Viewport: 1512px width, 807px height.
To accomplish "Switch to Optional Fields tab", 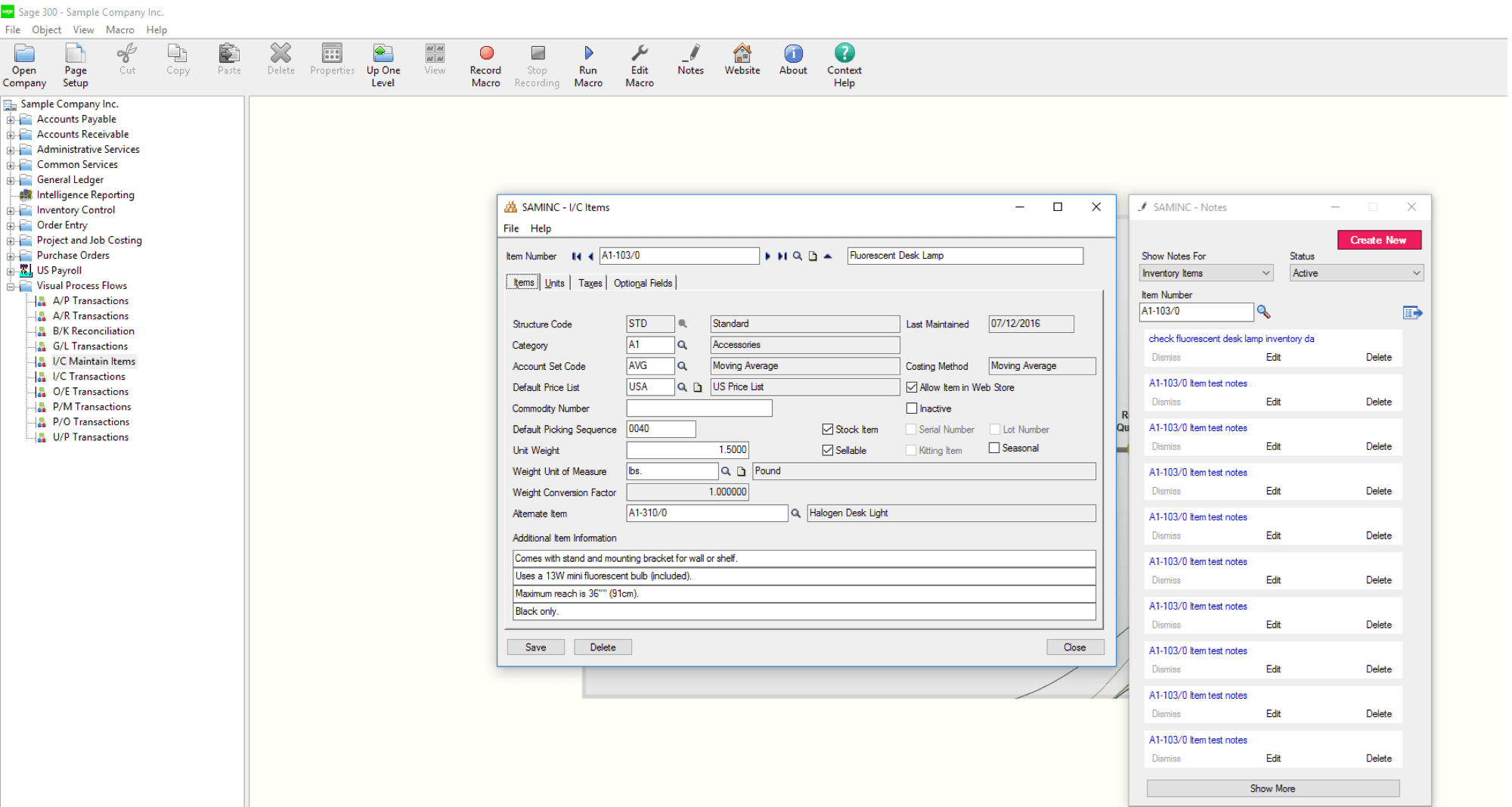I will pyautogui.click(x=643, y=283).
